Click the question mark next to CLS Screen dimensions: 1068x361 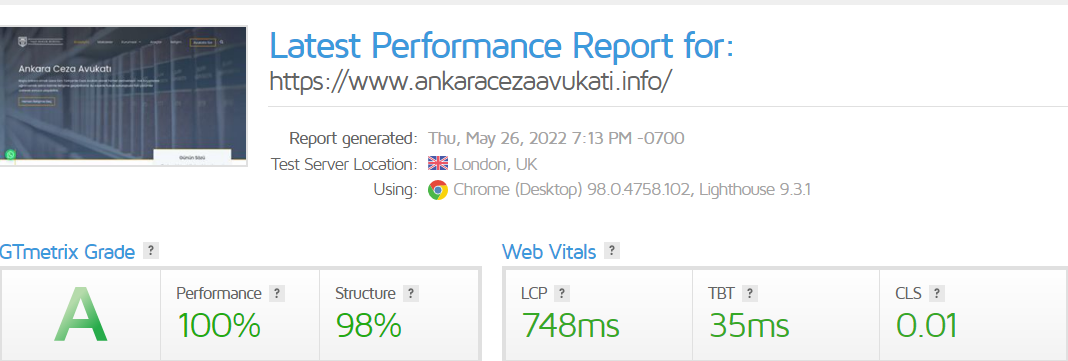[937, 294]
